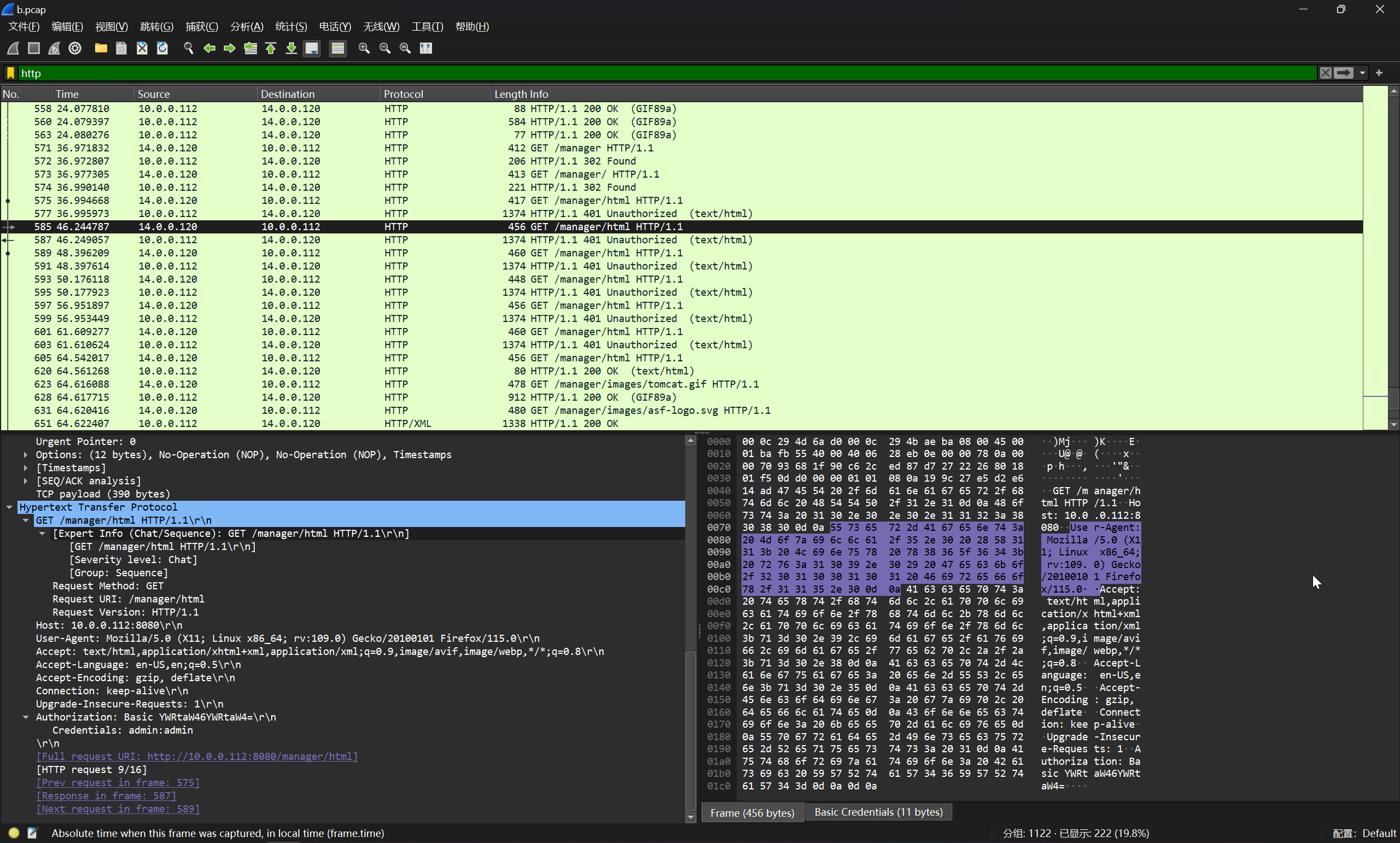The height and width of the screenshot is (843, 1400).
Task: Clear the display filter with X button
Action: (x=1326, y=73)
